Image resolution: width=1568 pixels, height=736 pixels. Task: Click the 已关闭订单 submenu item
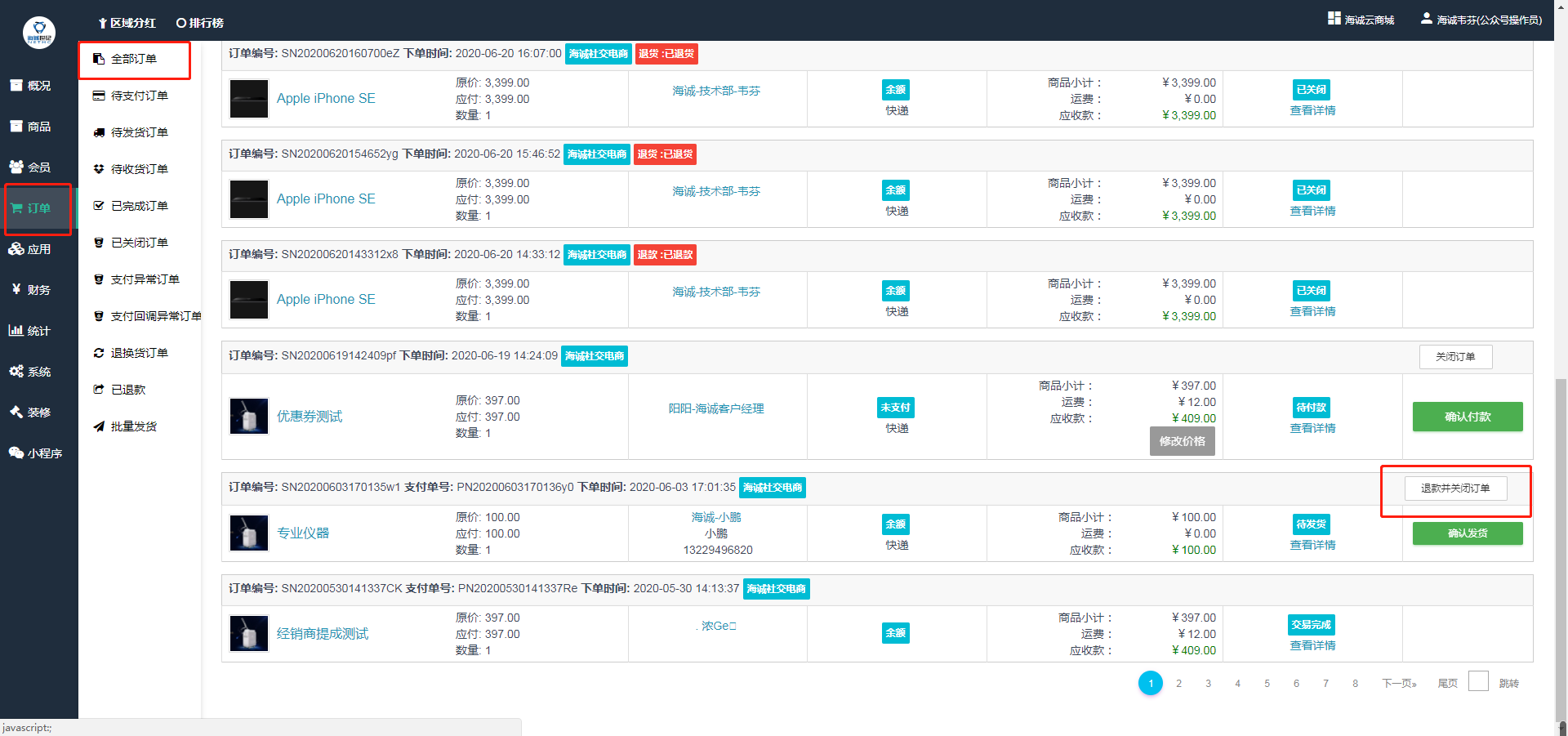[140, 243]
